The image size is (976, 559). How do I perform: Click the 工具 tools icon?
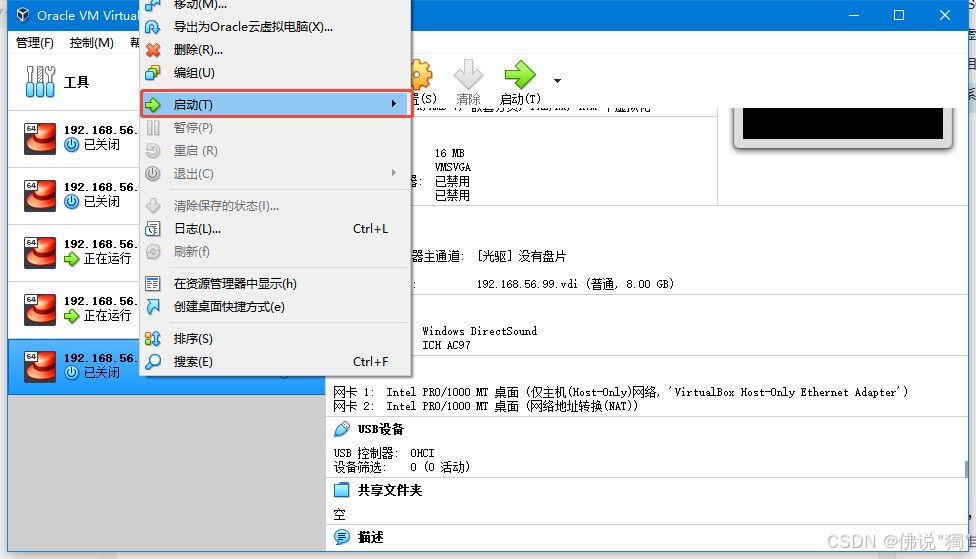[x=40, y=82]
